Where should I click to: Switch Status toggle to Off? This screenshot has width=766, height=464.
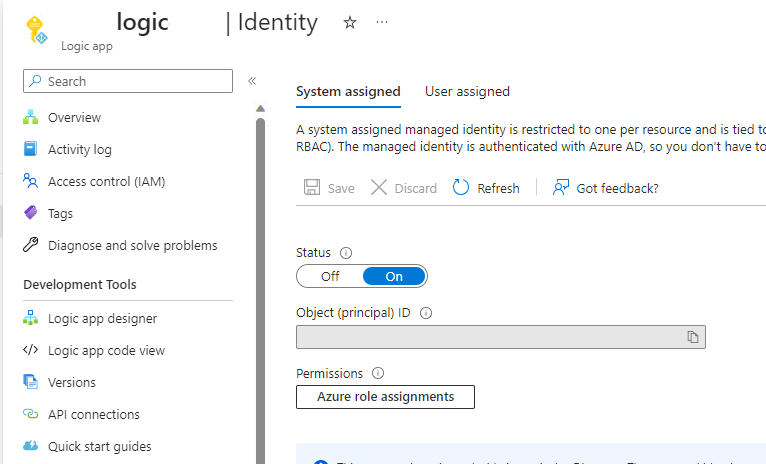[x=330, y=276]
